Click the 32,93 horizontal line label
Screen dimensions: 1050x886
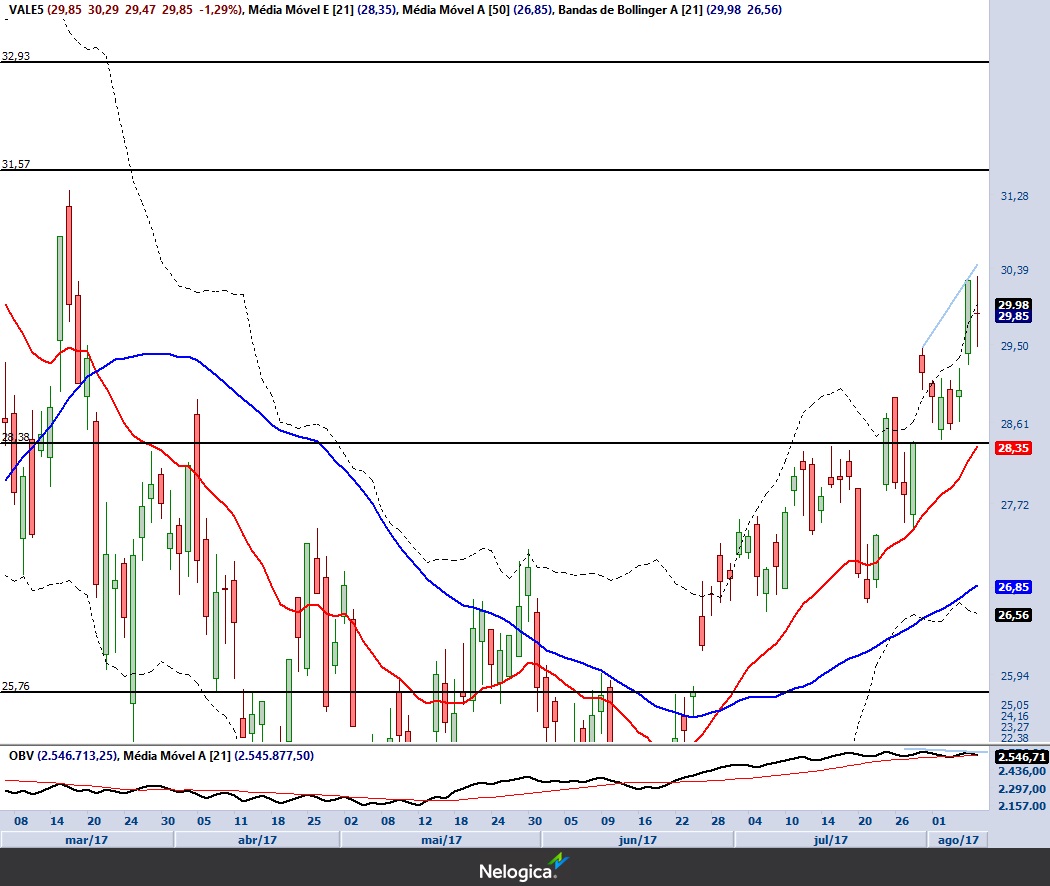[16, 56]
